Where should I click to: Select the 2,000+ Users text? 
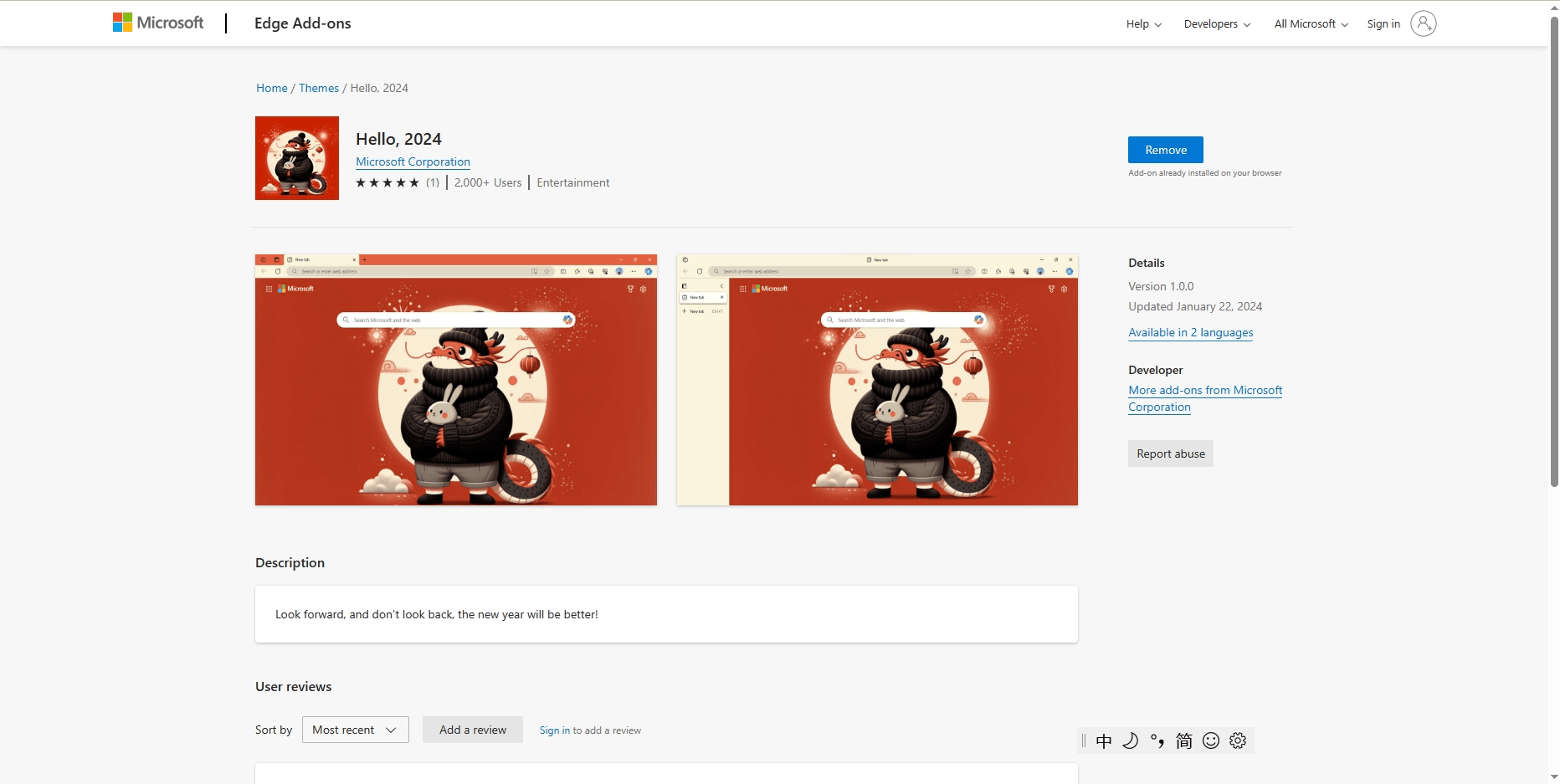coord(488,182)
